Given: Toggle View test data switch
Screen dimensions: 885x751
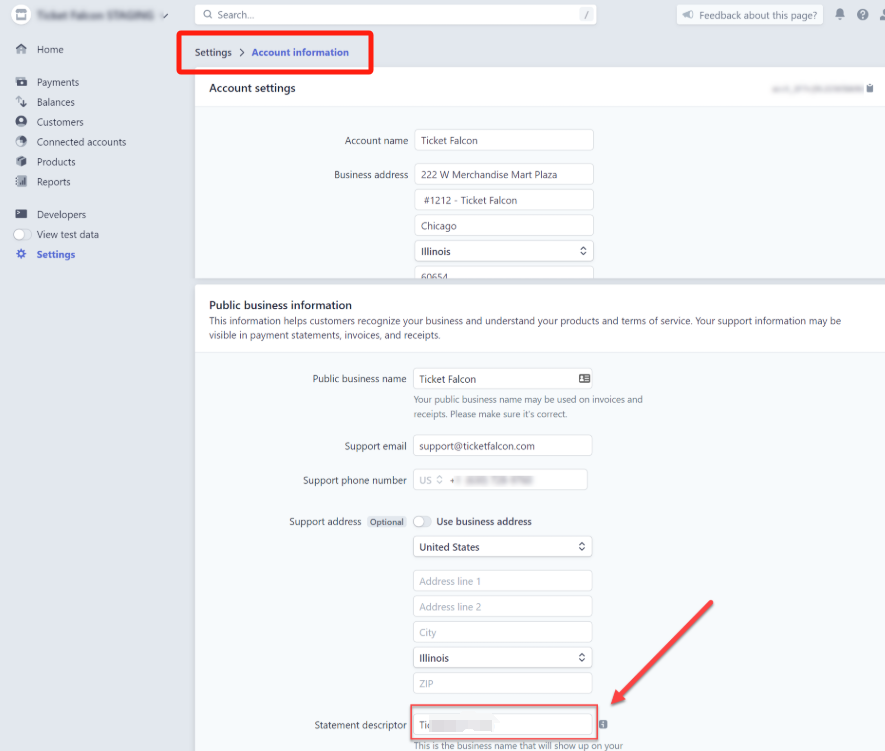Looking at the screenshot, I should coord(22,234).
